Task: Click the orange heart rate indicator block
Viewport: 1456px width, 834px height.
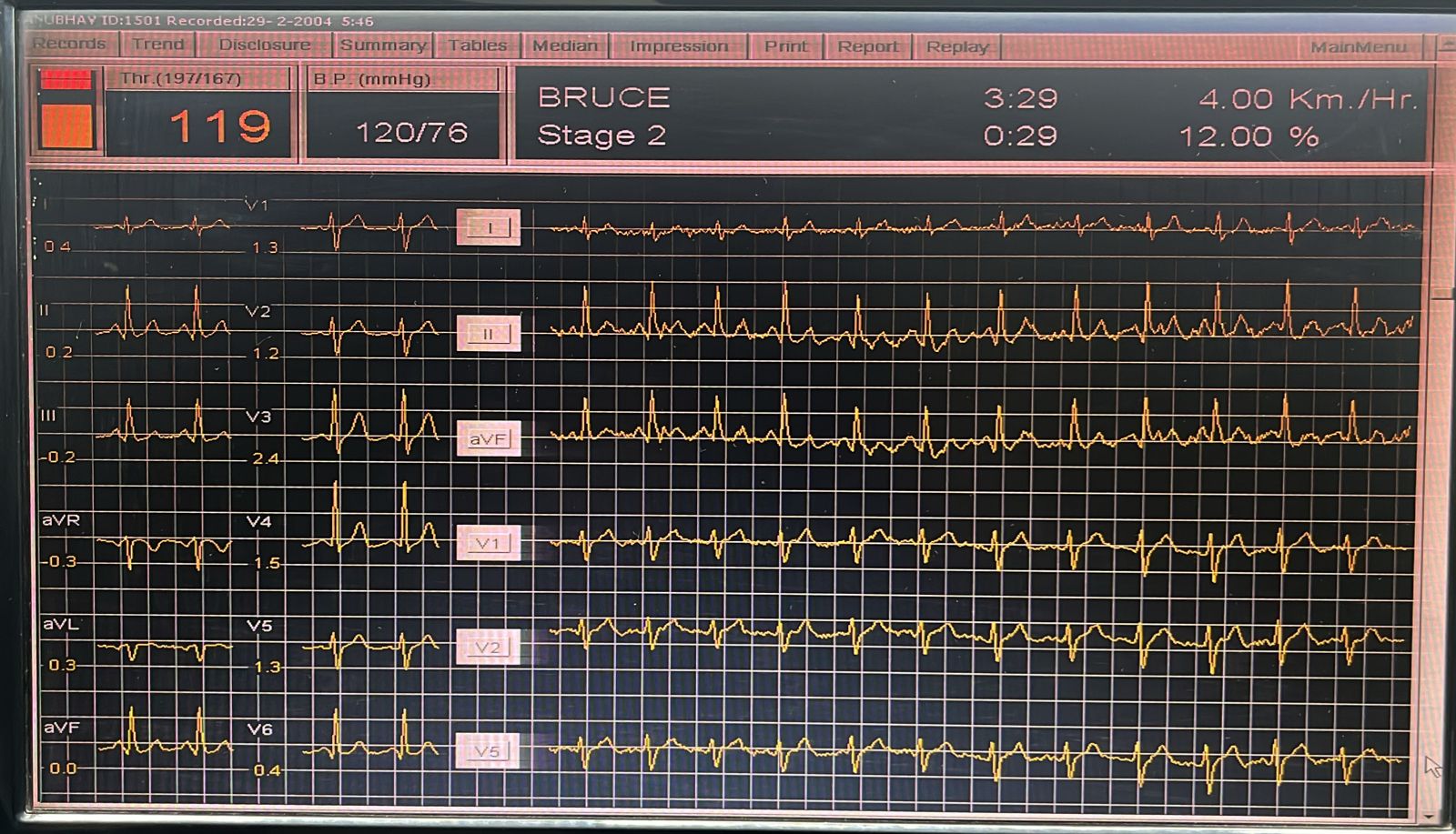Action: click(x=66, y=125)
